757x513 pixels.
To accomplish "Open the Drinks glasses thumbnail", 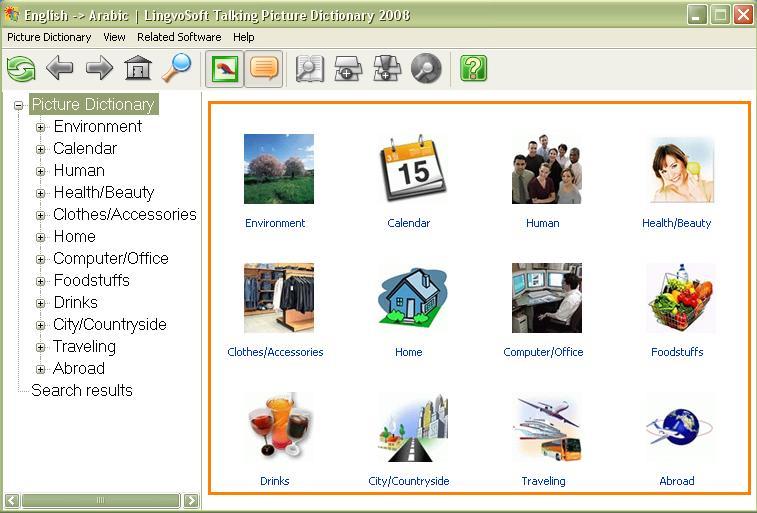I will [279, 426].
